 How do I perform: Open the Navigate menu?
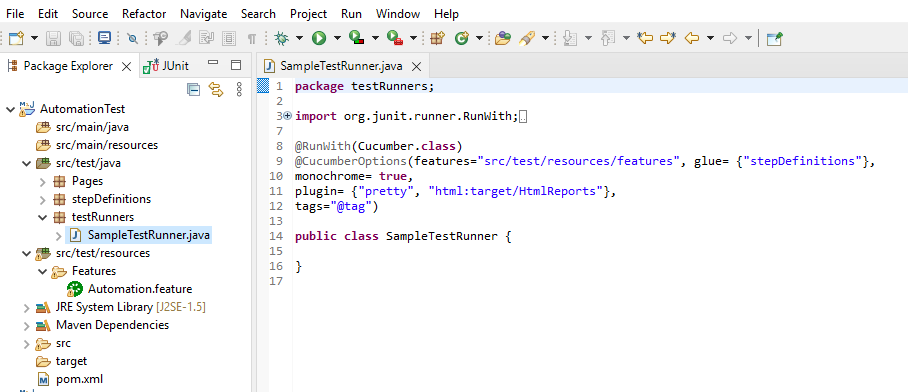coord(203,13)
